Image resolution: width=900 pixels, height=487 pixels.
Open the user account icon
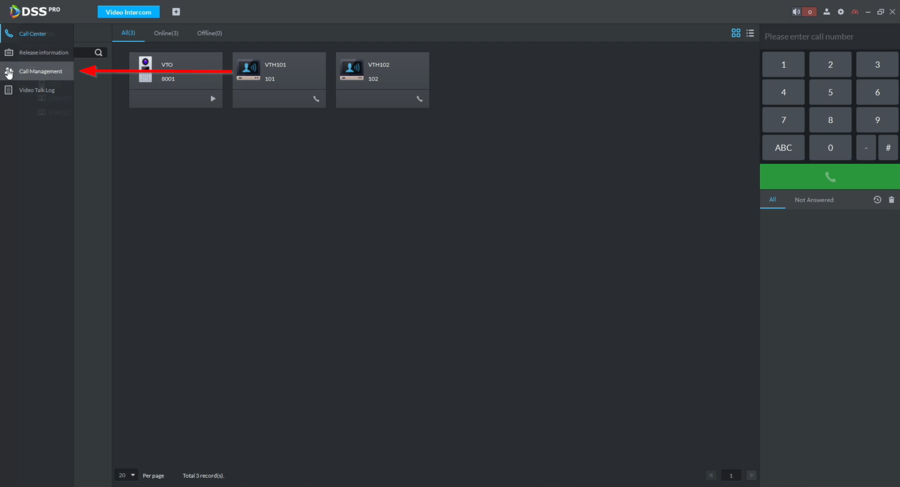click(x=827, y=12)
